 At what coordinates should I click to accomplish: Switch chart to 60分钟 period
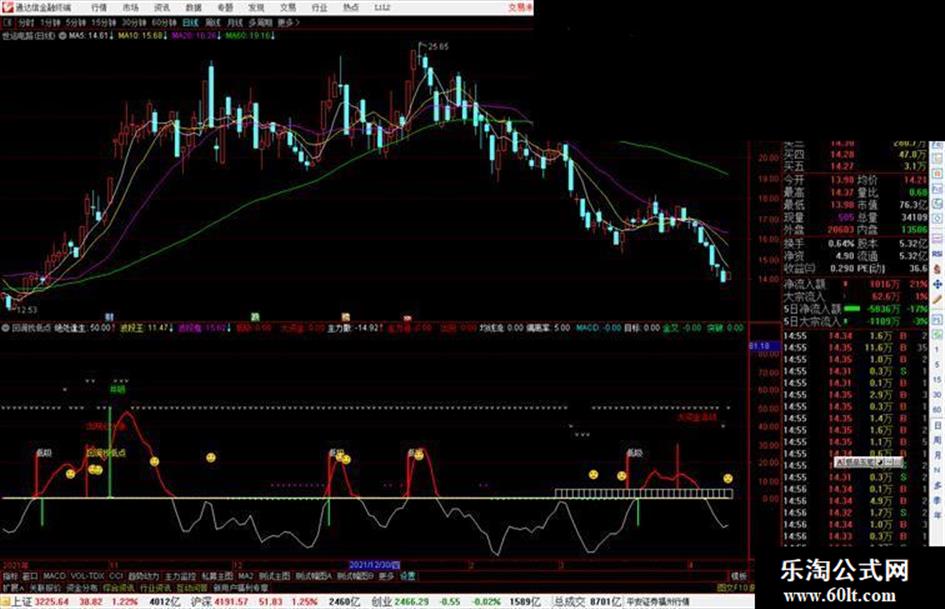(x=165, y=22)
